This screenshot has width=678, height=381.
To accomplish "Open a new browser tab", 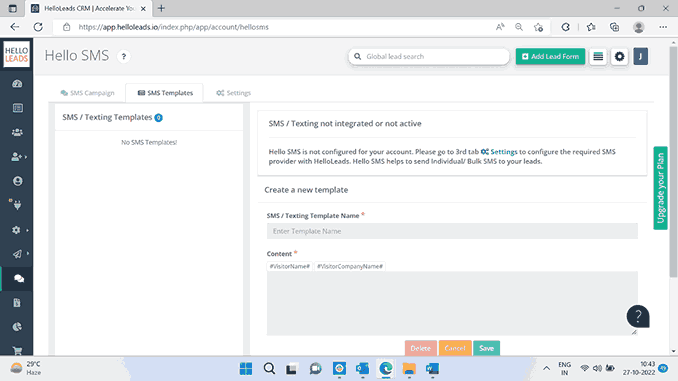I will click(161, 8).
